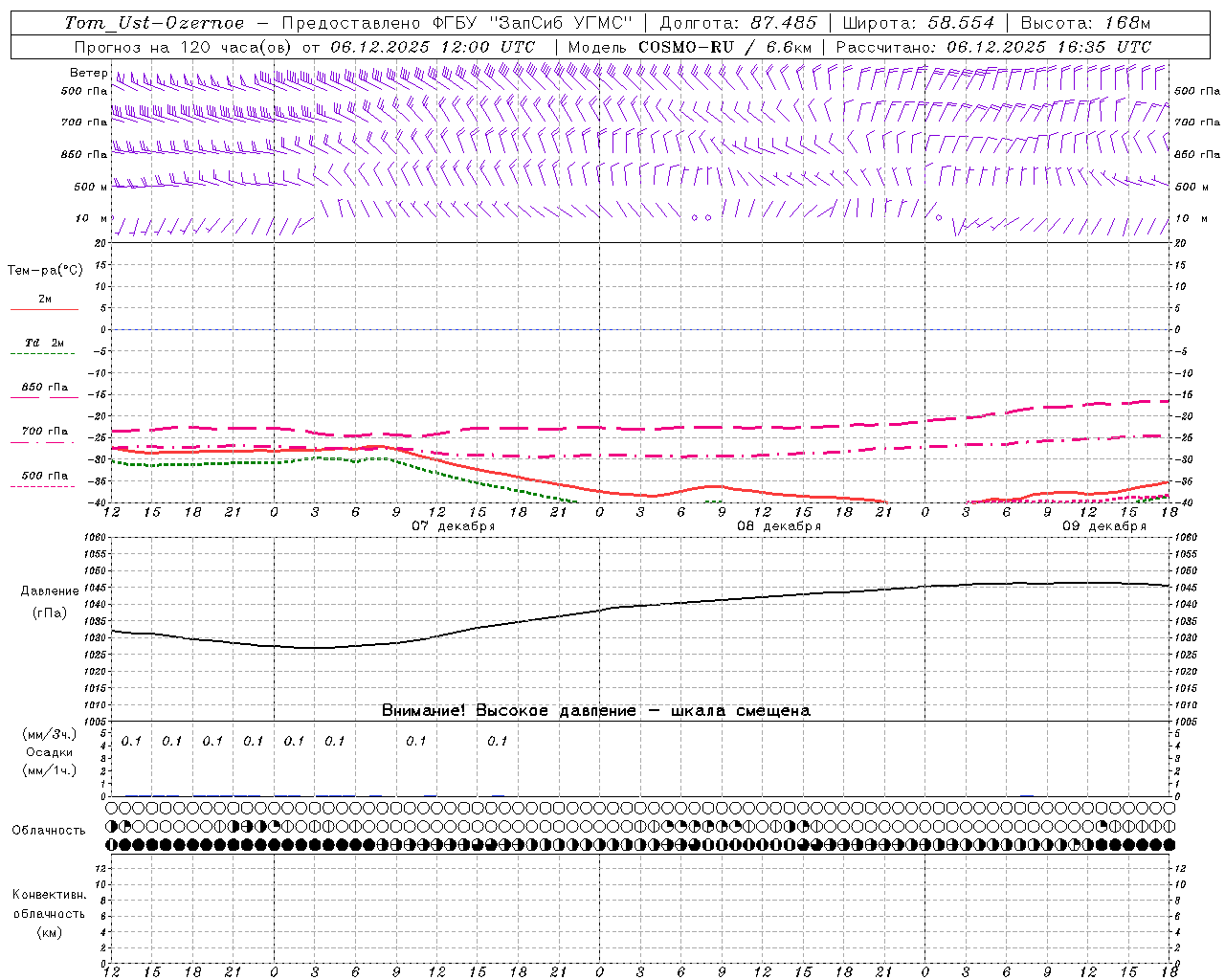Click the '700 гПа' temperature legend entry
Viewport: 1225px width, 980px height.
pos(45,431)
